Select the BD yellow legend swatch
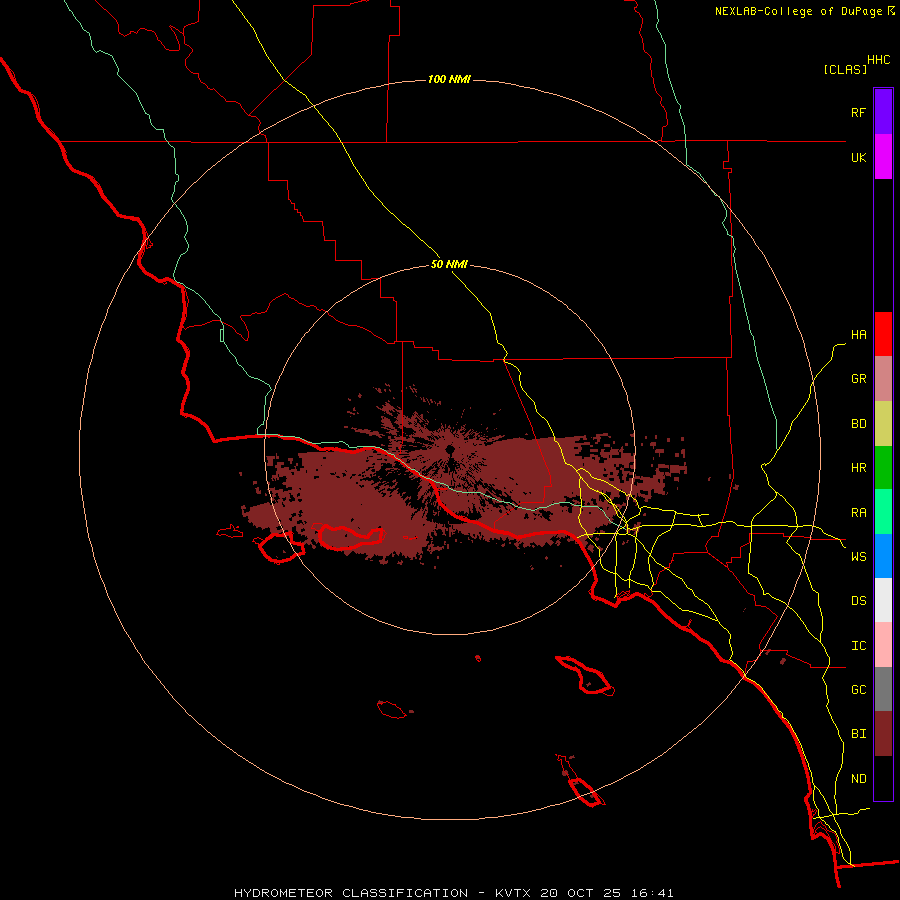The width and height of the screenshot is (900, 900). point(883,423)
